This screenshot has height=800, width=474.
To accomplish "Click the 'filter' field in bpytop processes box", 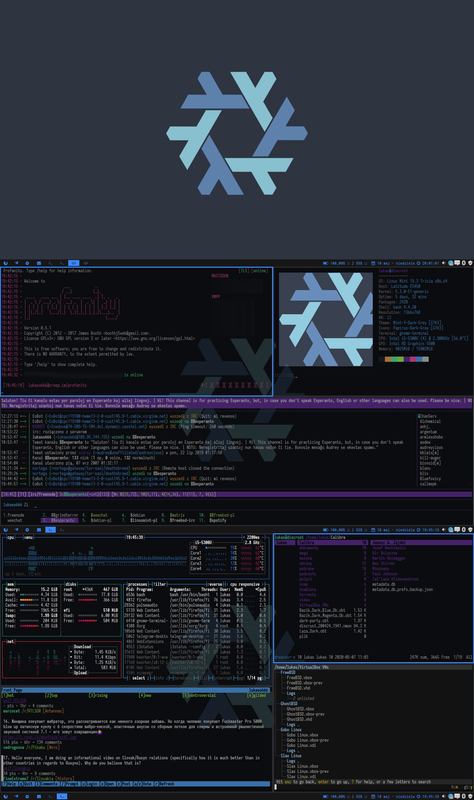I will coord(160,584).
